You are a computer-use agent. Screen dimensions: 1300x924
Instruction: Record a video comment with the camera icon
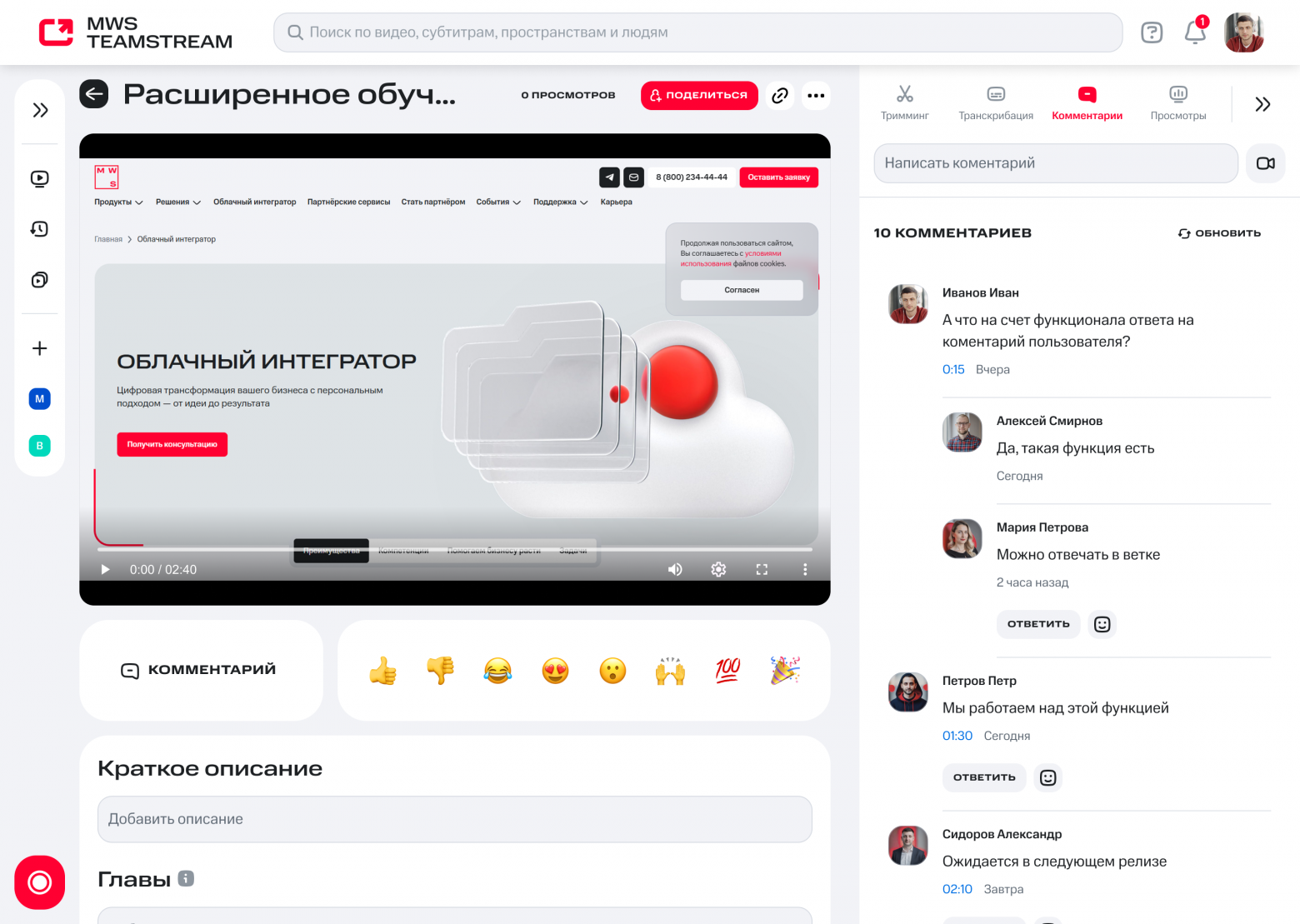click(1265, 163)
